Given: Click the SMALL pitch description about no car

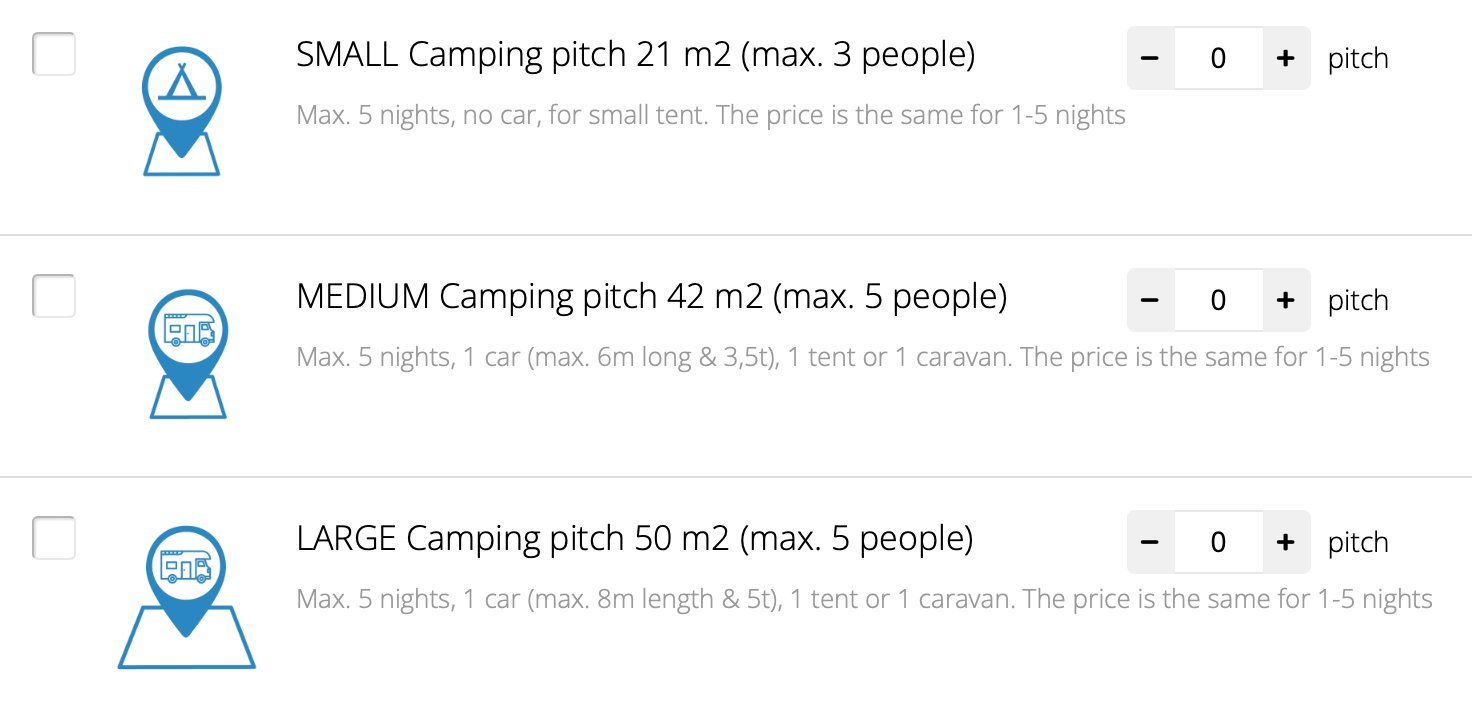Looking at the screenshot, I should coord(711,116).
